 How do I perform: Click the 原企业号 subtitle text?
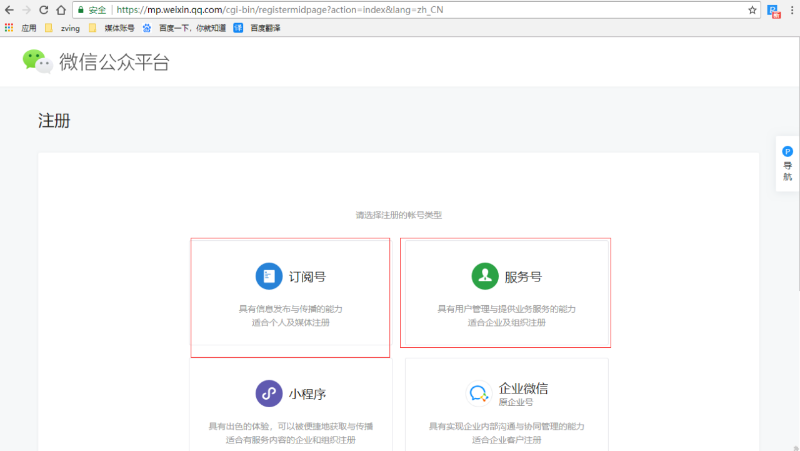coord(516,402)
